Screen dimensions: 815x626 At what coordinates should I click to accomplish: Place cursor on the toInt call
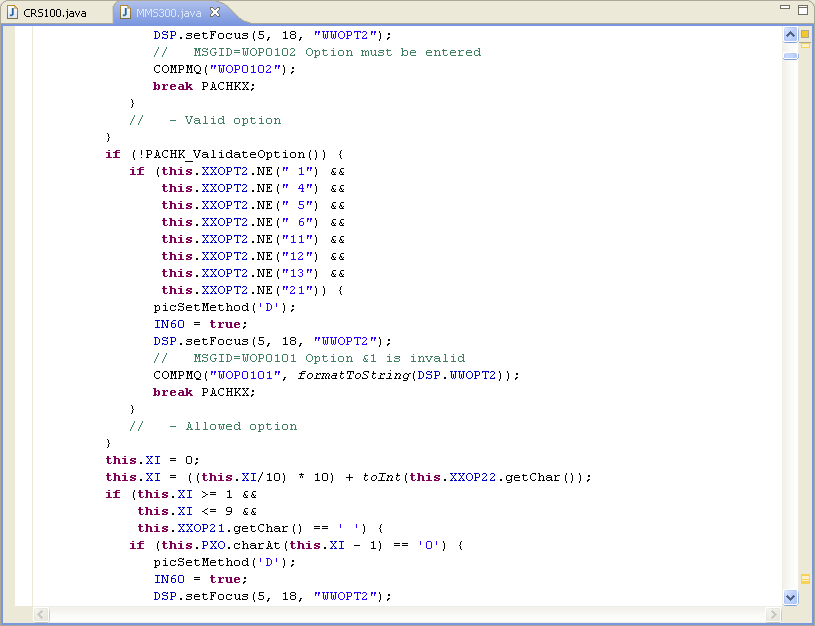point(382,477)
